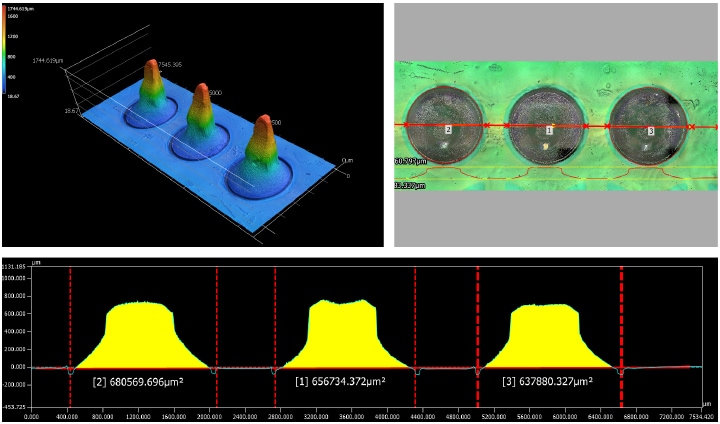Click the [3] 637880.327µm² area label
720x424 pixels.
546,381
